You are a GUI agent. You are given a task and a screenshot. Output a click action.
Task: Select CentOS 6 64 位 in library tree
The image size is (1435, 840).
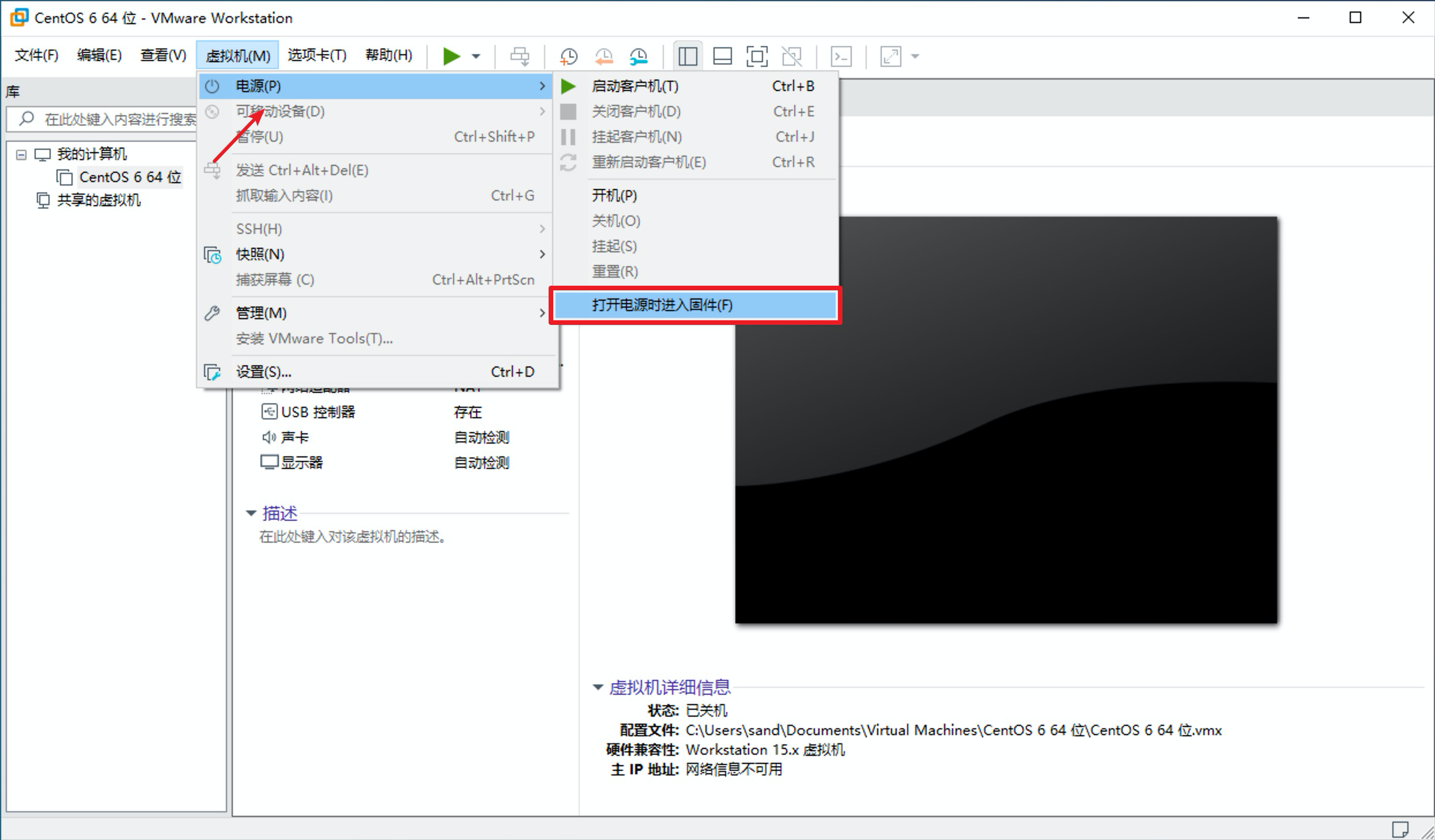pos(130,177)
